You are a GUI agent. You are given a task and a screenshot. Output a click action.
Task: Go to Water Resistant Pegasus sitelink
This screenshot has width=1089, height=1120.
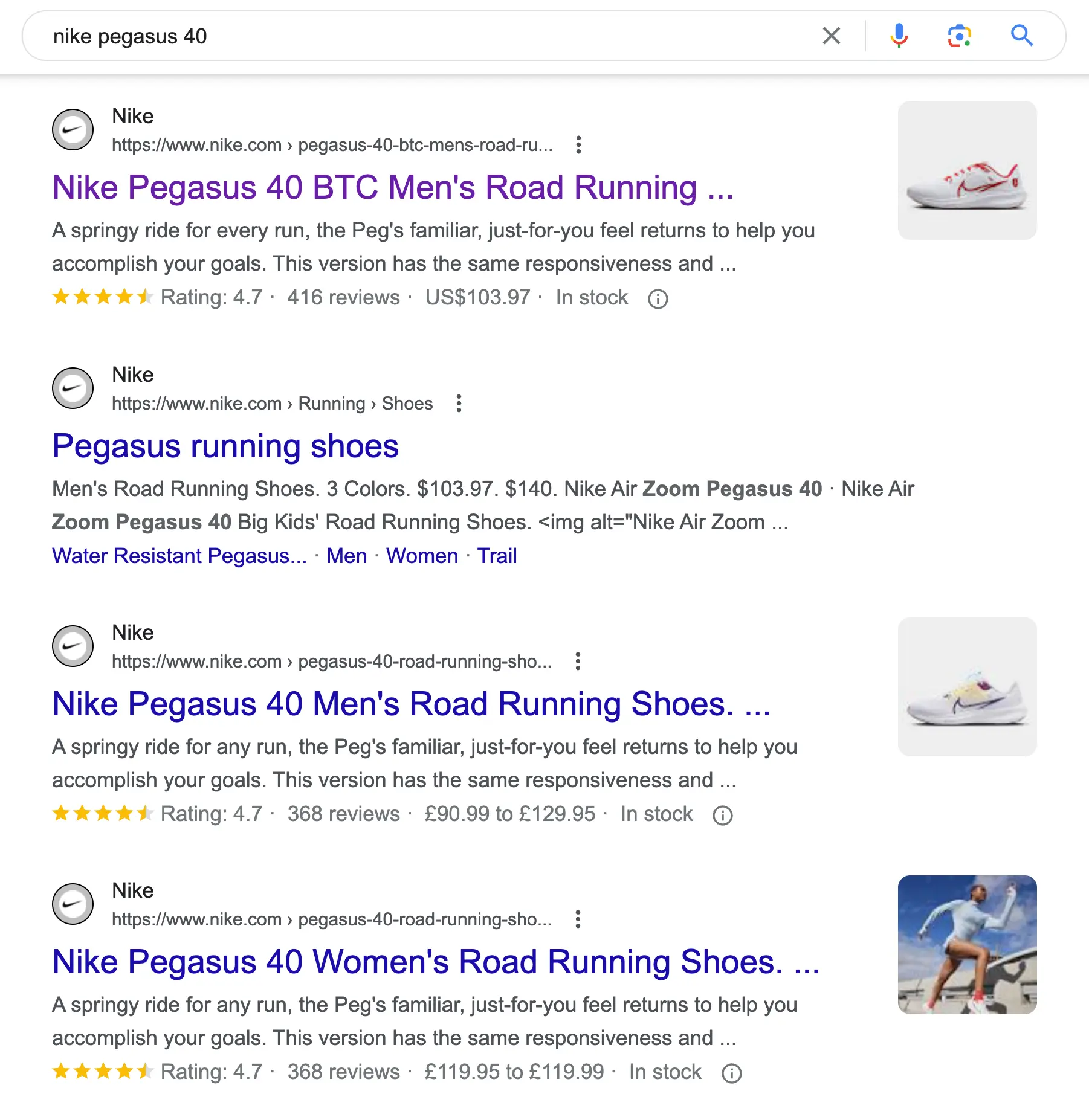(x=179, y=556)
